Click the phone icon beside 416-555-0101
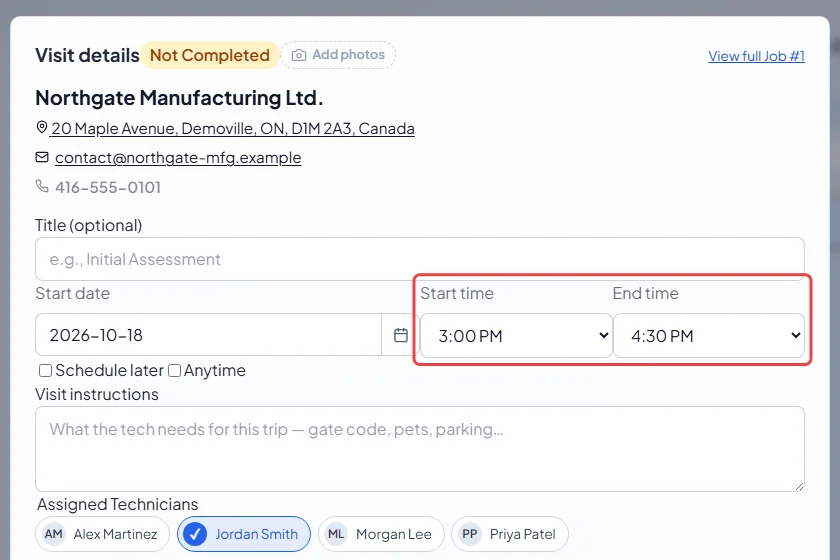The image size is (840, 560). (42, 186)
